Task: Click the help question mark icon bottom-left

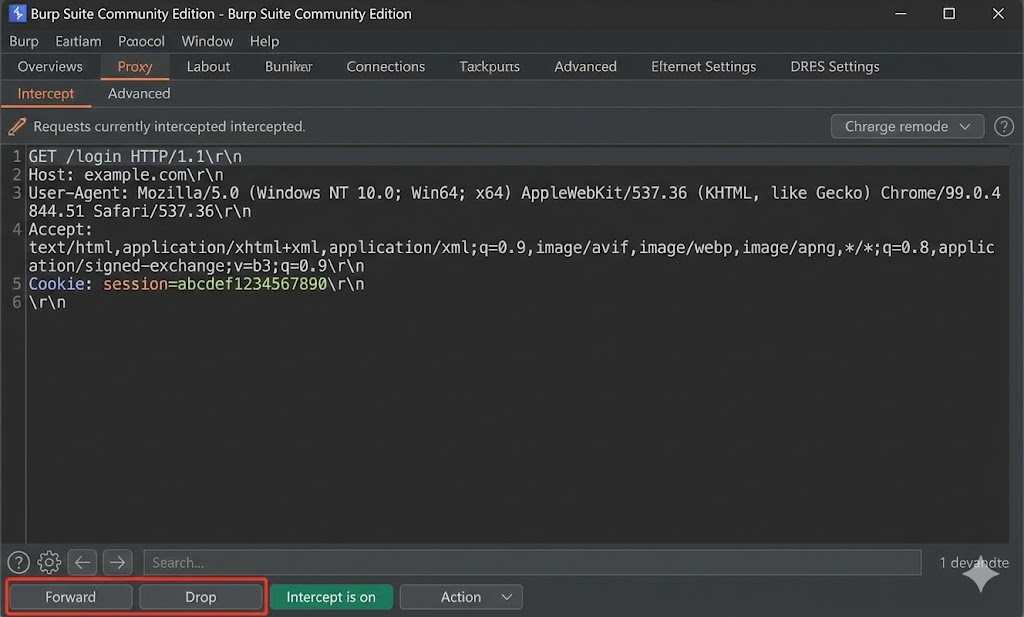Action: pos(18,562)
